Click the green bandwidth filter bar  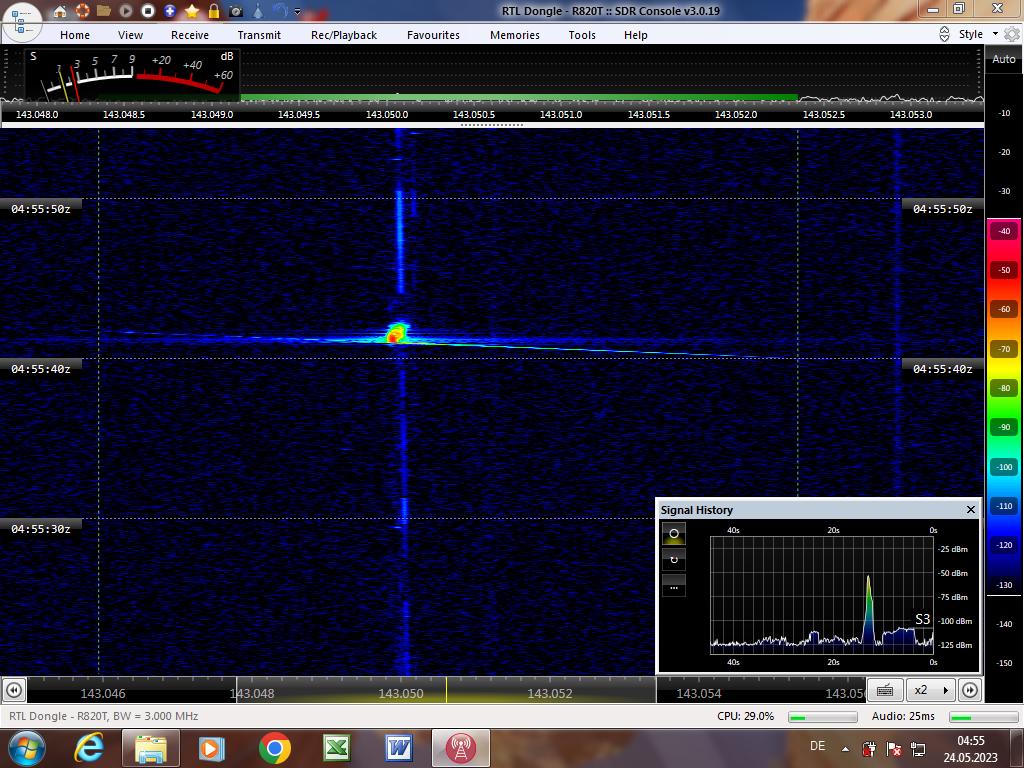(519, 97)
